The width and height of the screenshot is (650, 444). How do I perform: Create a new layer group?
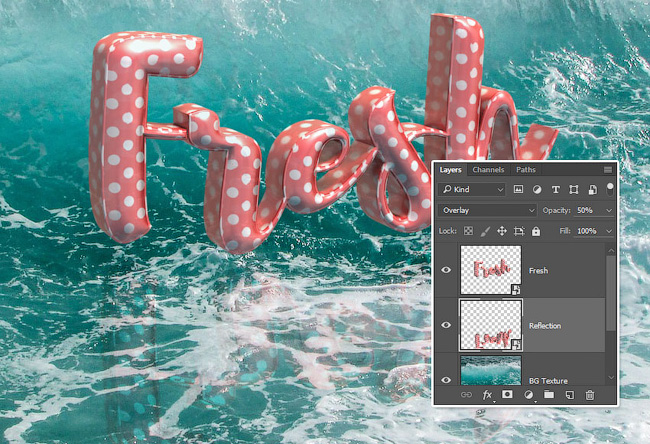(549, 394)
